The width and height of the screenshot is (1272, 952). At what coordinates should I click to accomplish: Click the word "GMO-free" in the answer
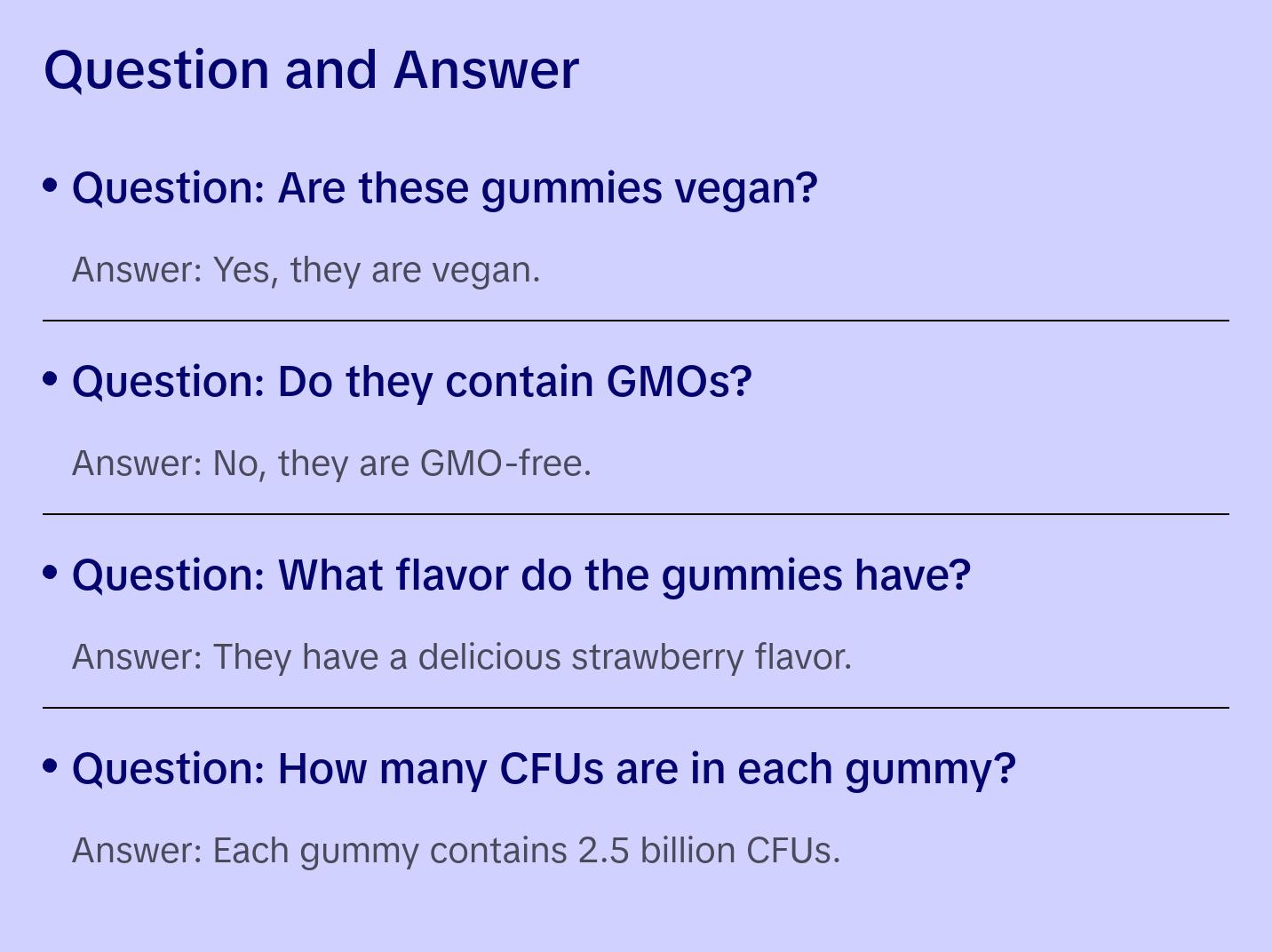click(501, 464)
